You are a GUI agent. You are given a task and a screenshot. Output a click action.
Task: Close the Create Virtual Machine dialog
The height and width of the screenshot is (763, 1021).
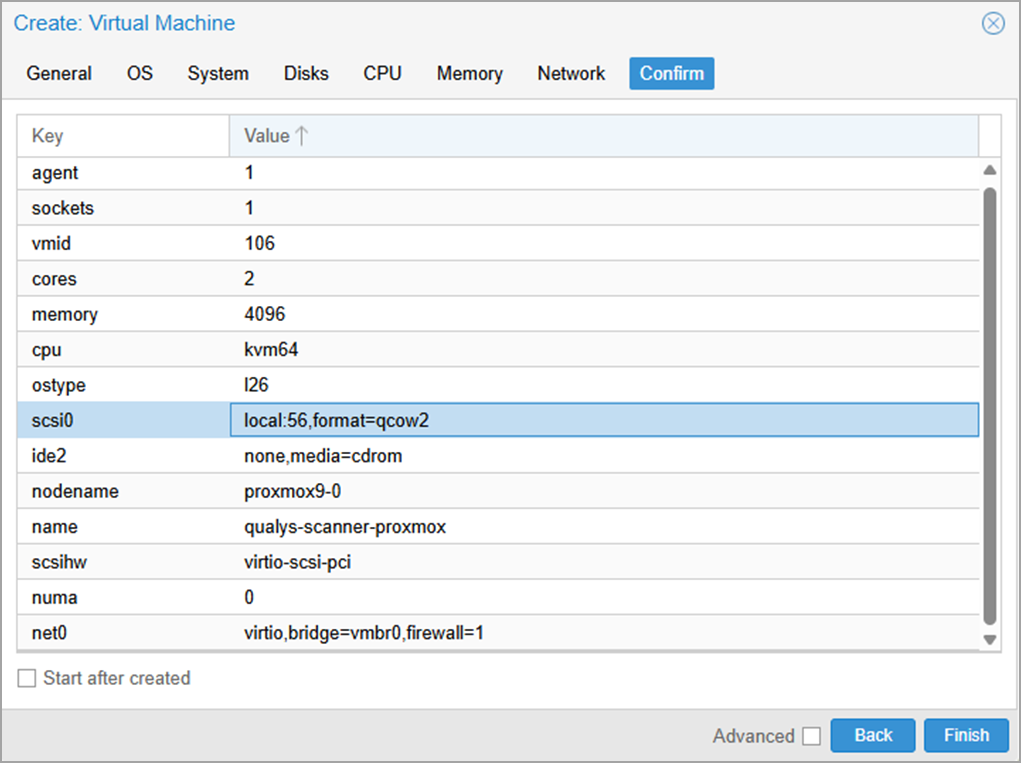(x=992, y=23)
